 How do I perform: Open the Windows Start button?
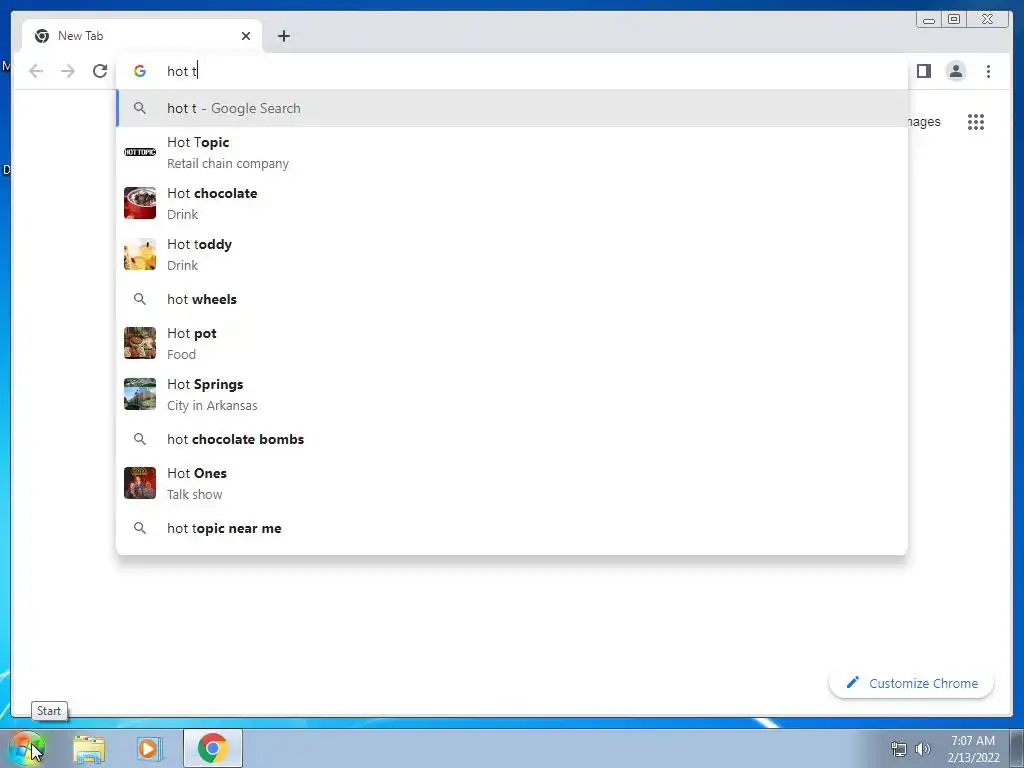tap(26, 748)
